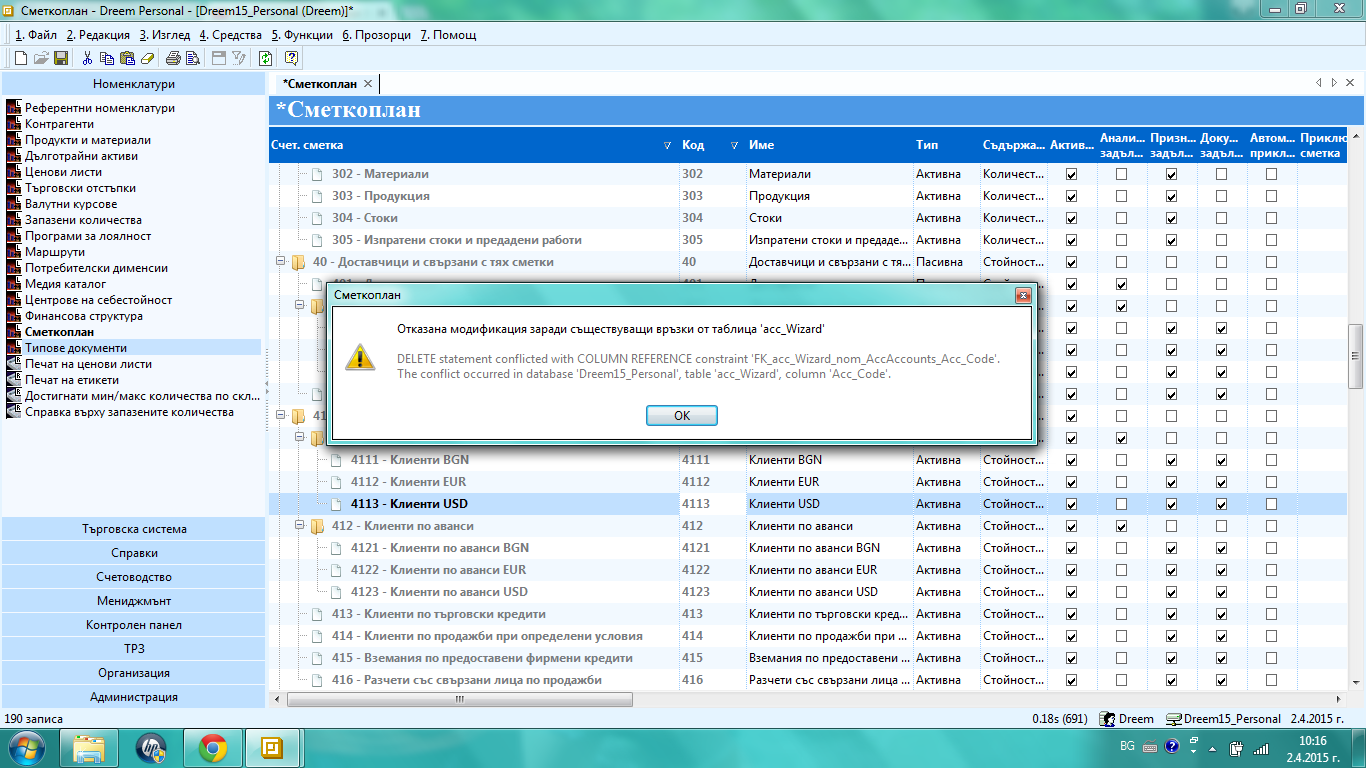Click the Print toolbar icon
Image resolution: width=1366 pixels, height=768 pixels.
point(173,58)
